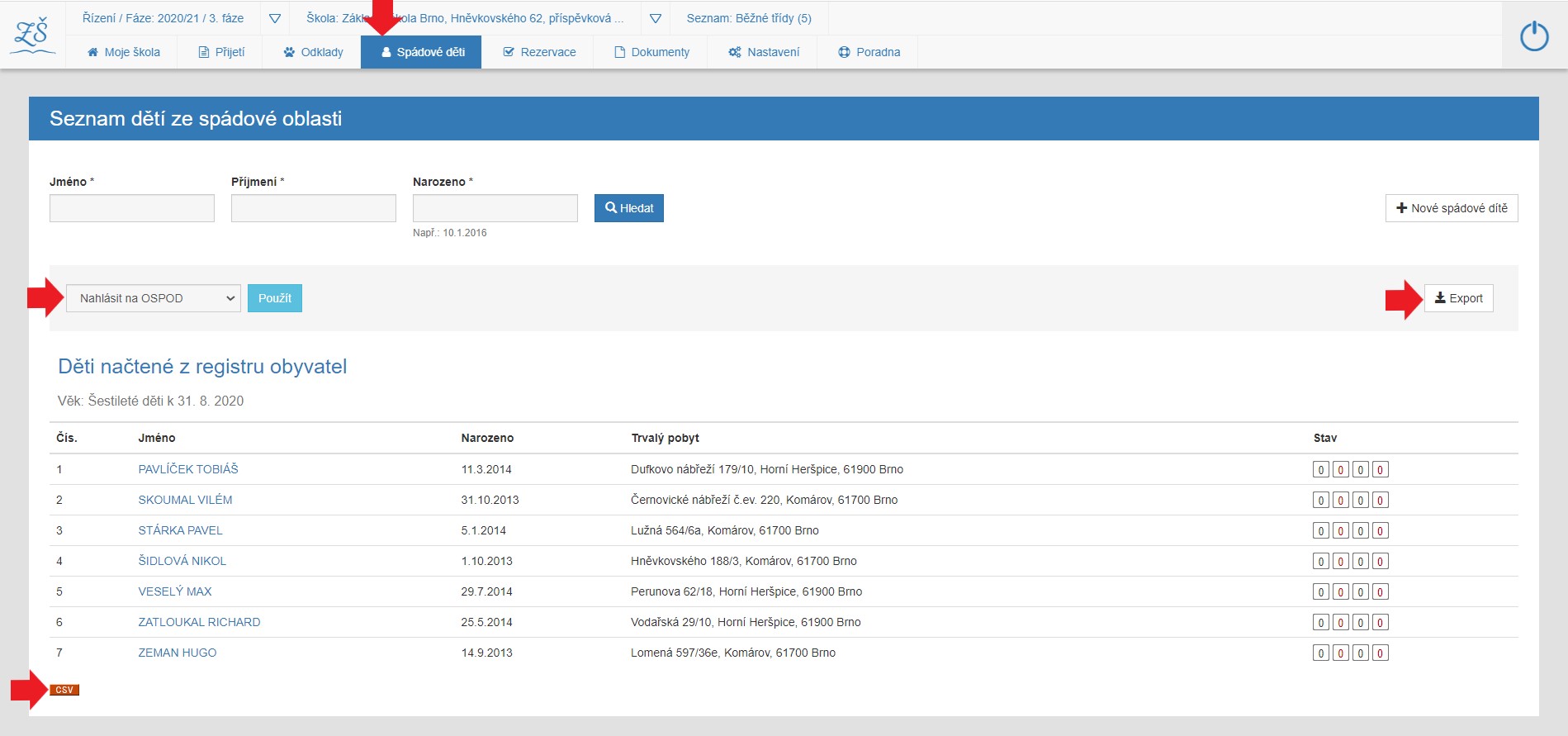Open PAVLÍČEK TOBIÁŠ record
Viewport: 1568px width, 736px height.
[188, 469]
